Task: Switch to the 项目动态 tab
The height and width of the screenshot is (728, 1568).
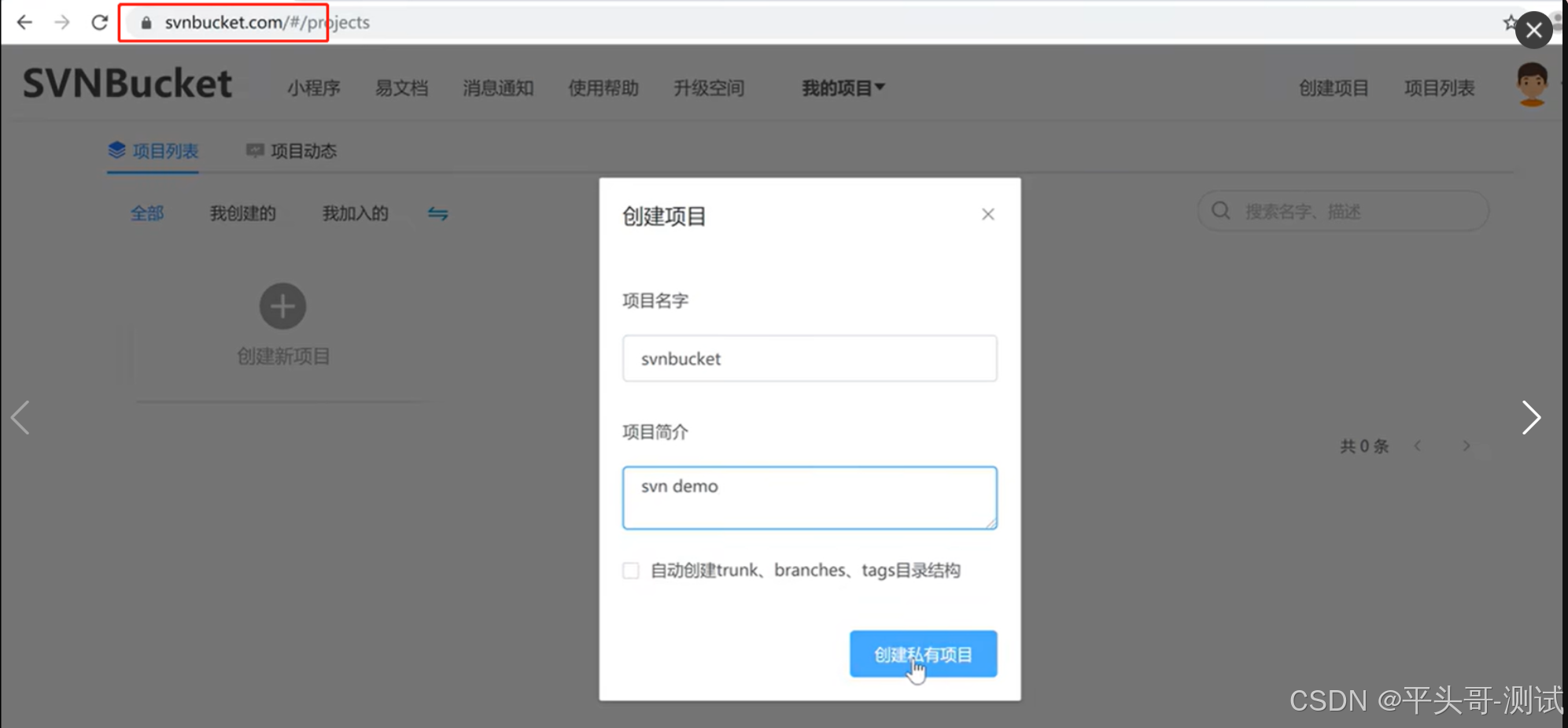Action: click(x=291, y=150)
